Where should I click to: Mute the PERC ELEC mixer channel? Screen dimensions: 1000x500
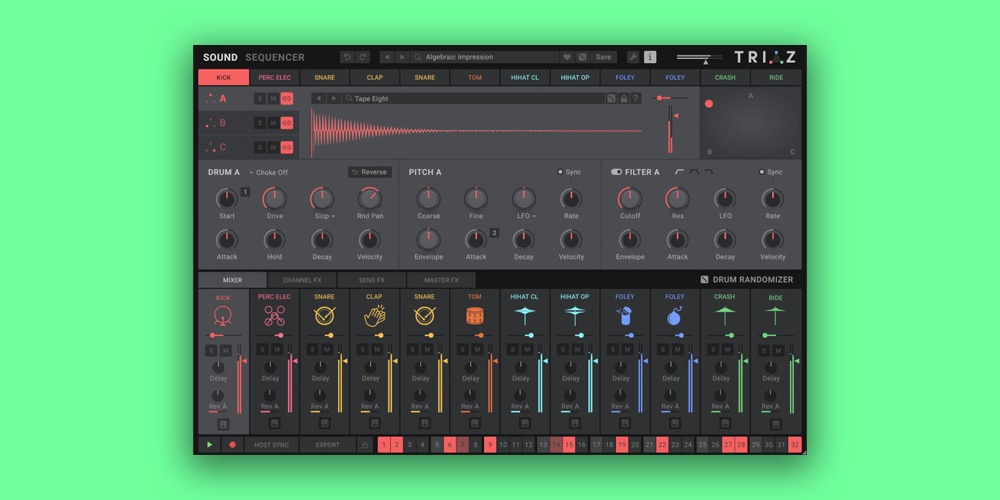277,349
